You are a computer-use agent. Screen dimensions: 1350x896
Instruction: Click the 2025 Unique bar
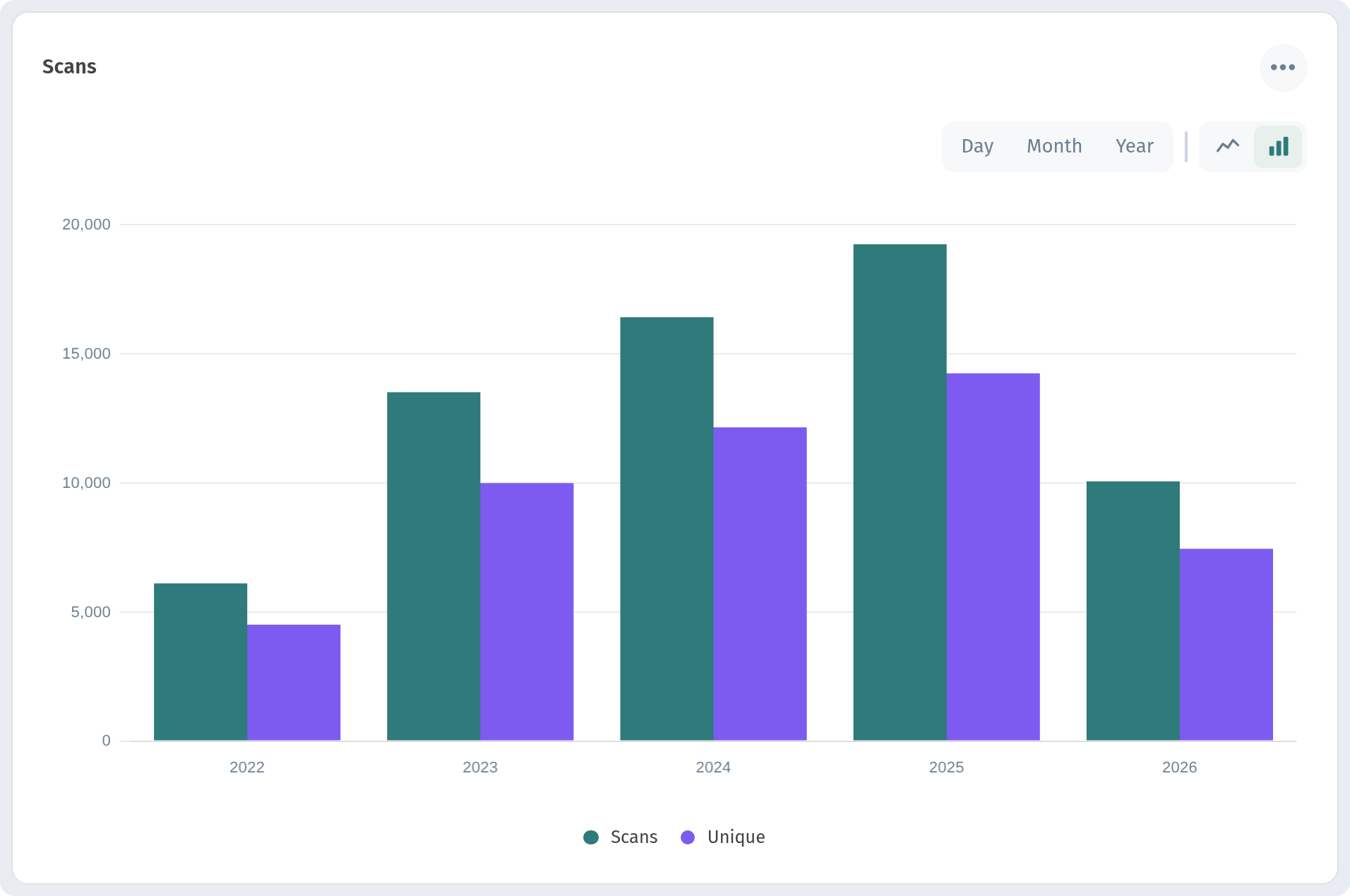click(x=993, y=557)
